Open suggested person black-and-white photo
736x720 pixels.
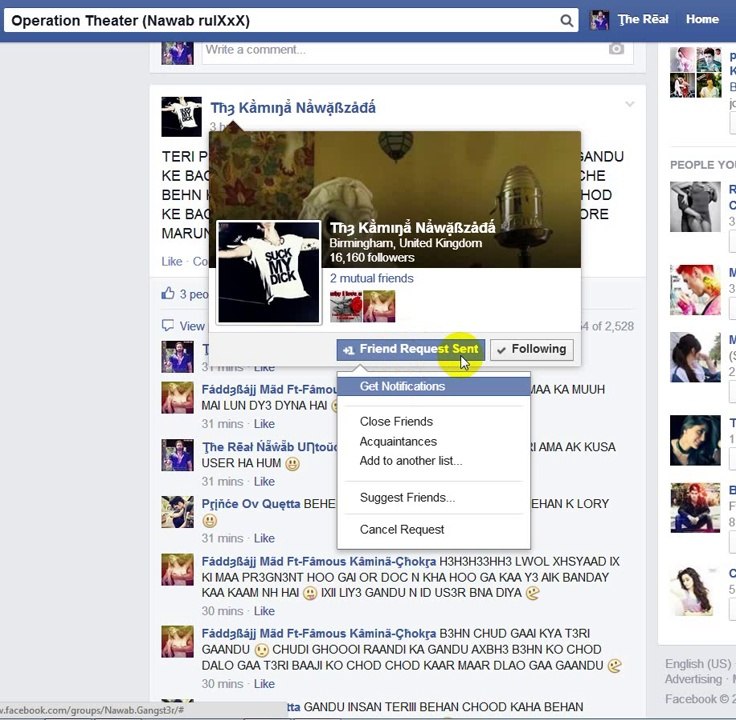(695, 207)
